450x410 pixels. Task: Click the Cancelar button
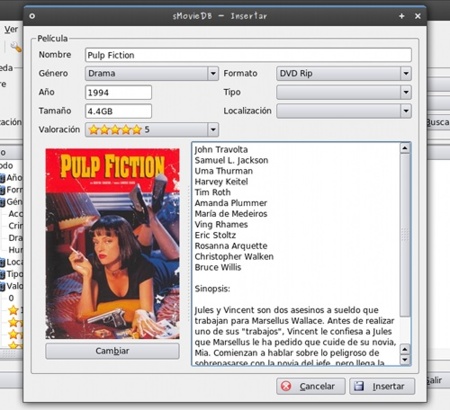point(310,386)
